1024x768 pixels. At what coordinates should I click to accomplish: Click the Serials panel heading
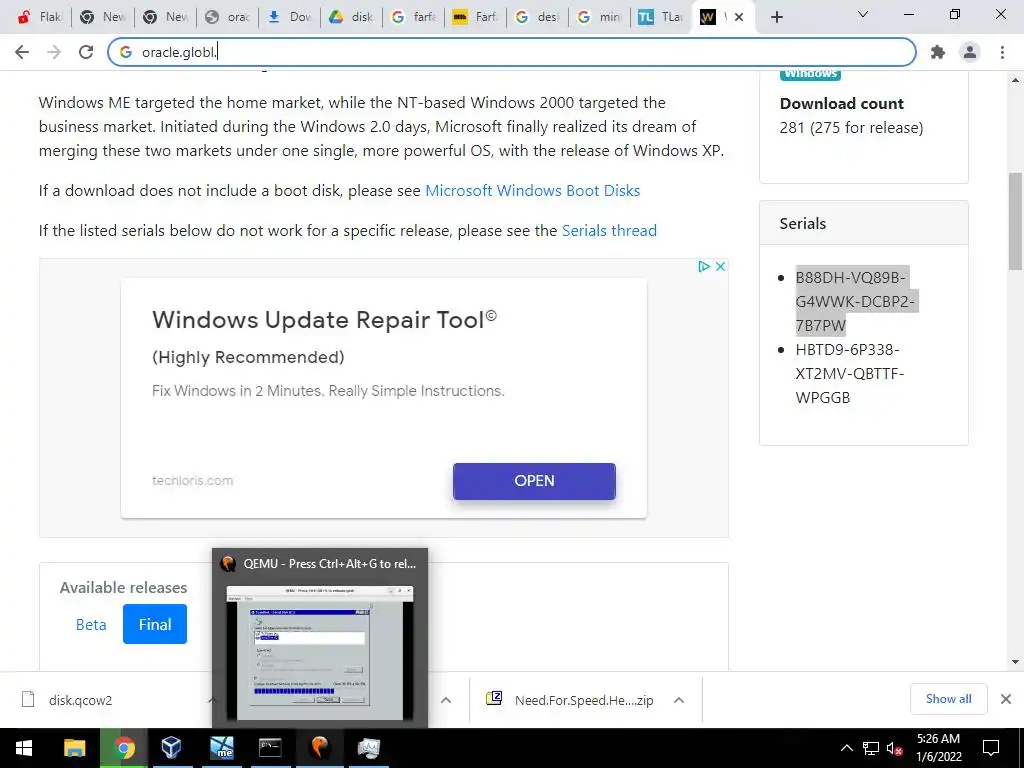coord(803,223)
